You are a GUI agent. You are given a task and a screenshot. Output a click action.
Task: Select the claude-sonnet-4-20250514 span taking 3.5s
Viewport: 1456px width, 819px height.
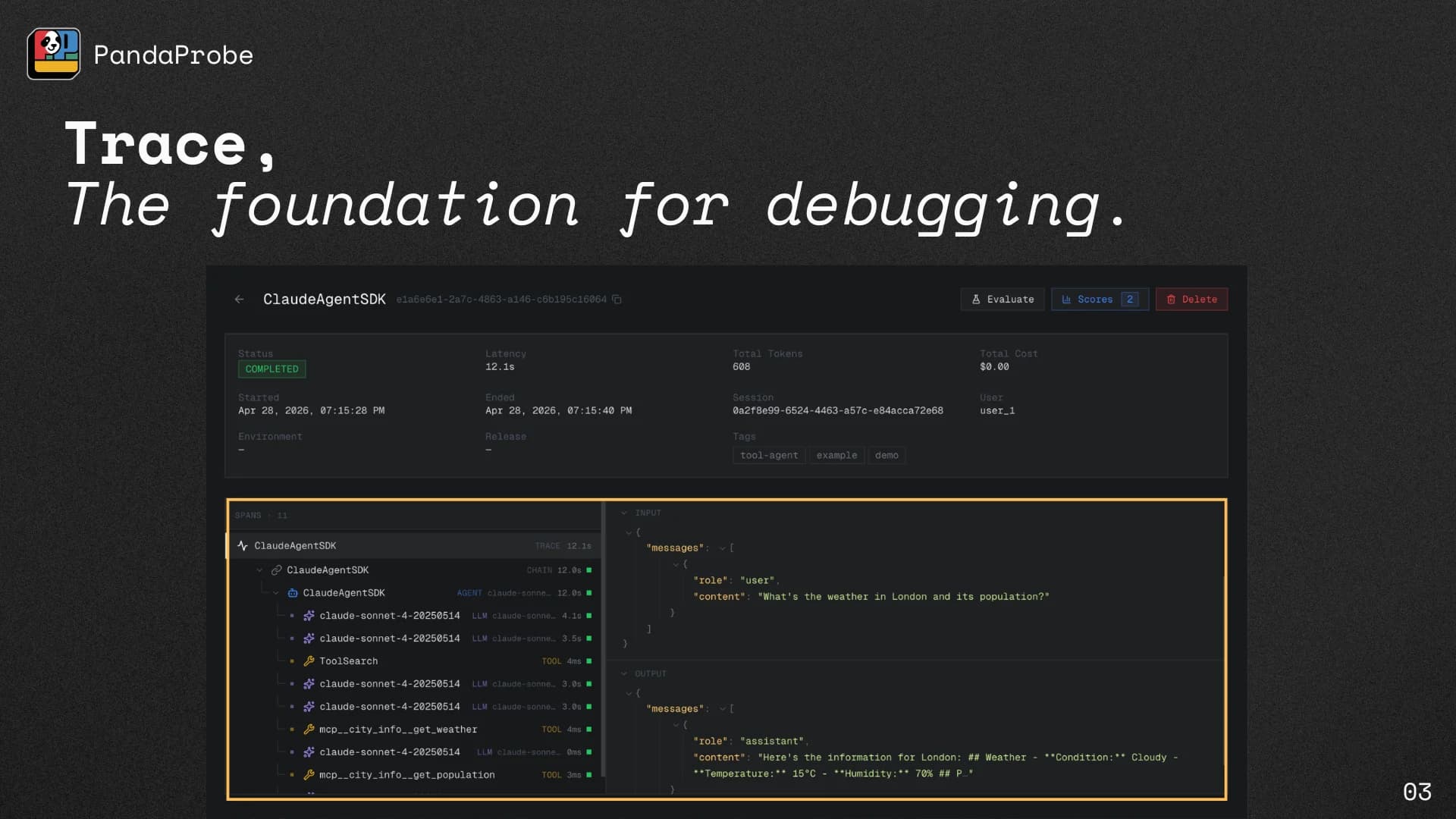390,639
